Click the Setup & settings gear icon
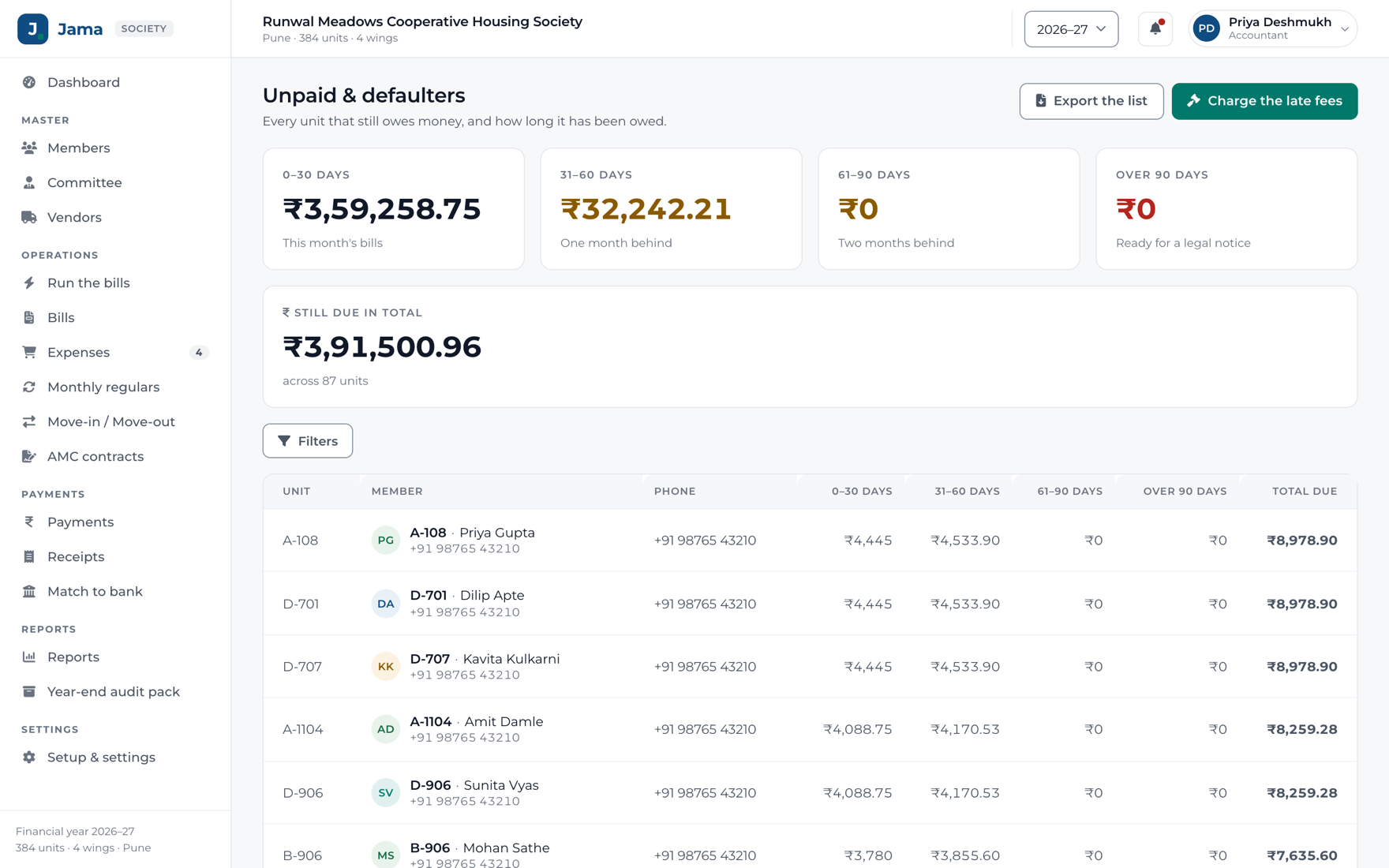Image resolution: width=1389 pixels, height=868 pixels. (29, 757)
